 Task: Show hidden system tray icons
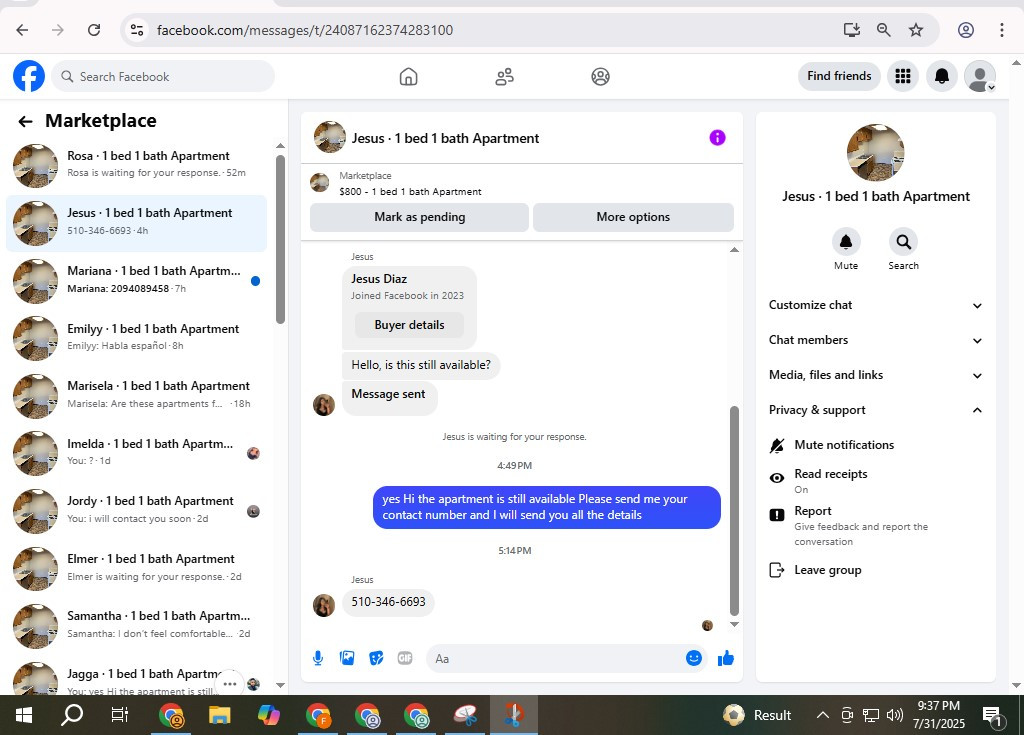[823, 715]
